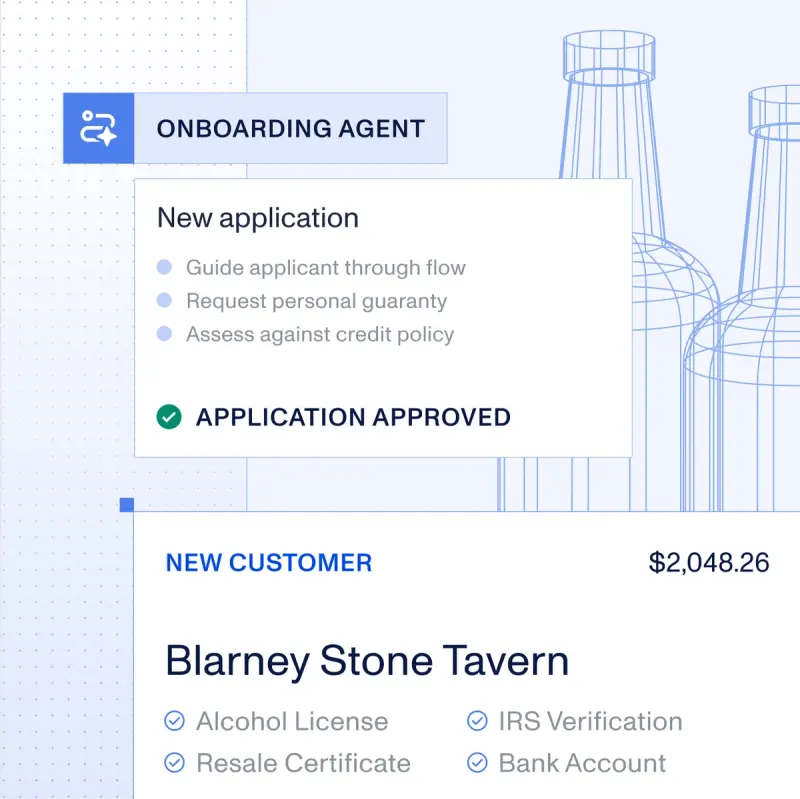Select the ONBOARDING AGENT label
Screen dimensions: 800x799
(x=291, y=129)
